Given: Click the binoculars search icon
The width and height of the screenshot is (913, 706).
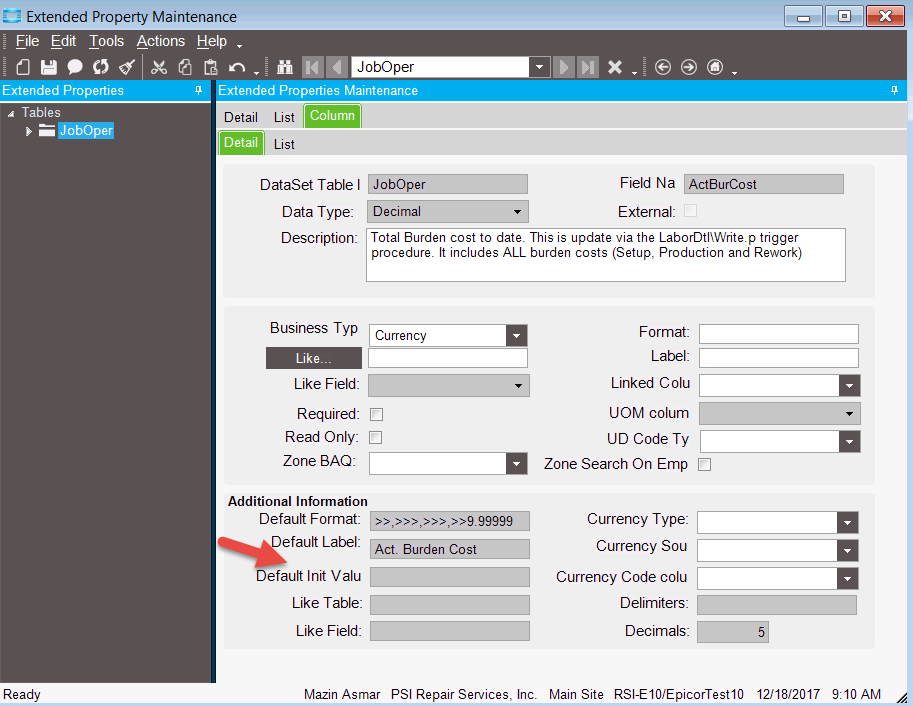Looking at the screenshot, I should [284, 67].
